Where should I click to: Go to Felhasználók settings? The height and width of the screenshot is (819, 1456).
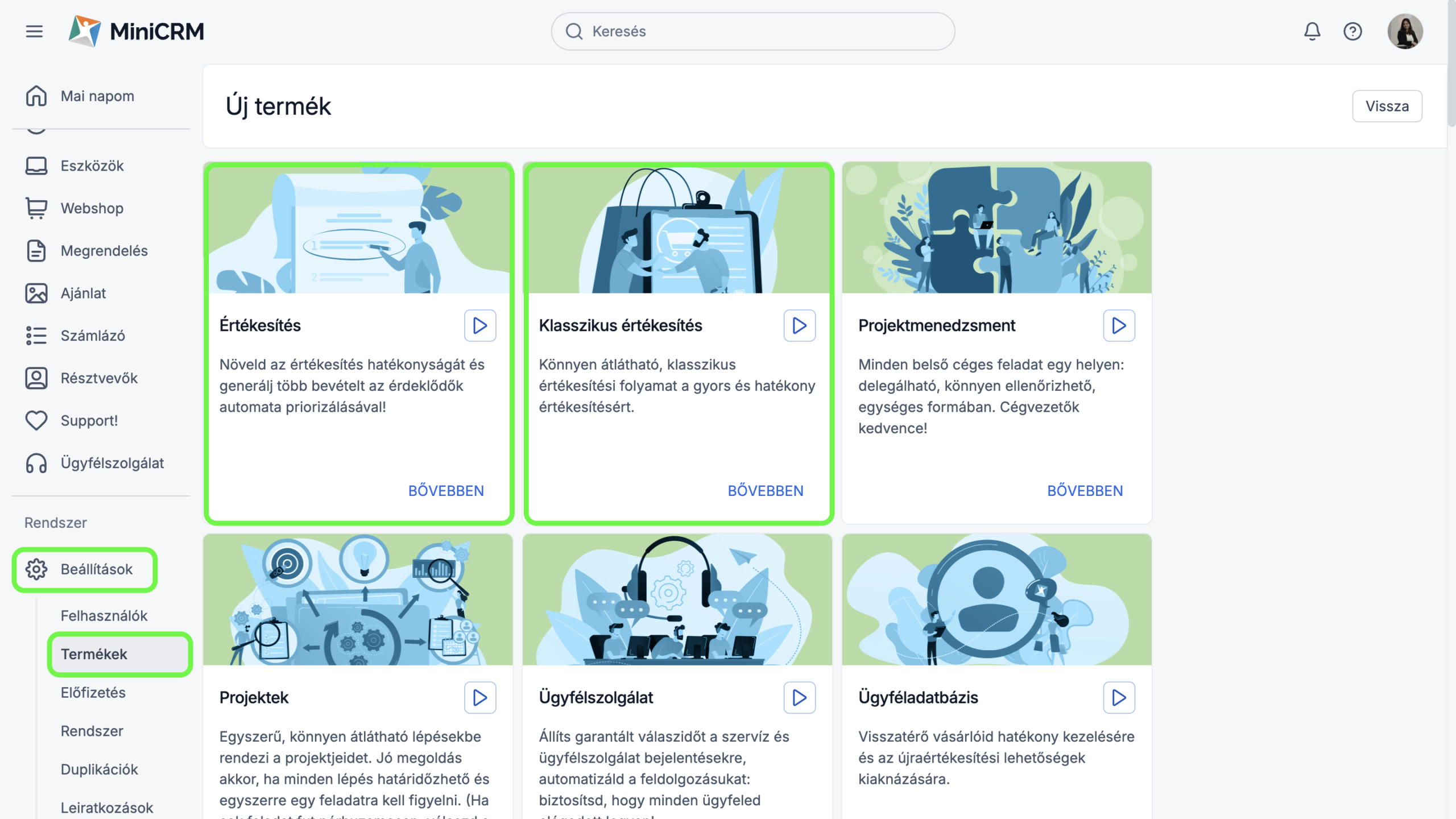[104, 615]
